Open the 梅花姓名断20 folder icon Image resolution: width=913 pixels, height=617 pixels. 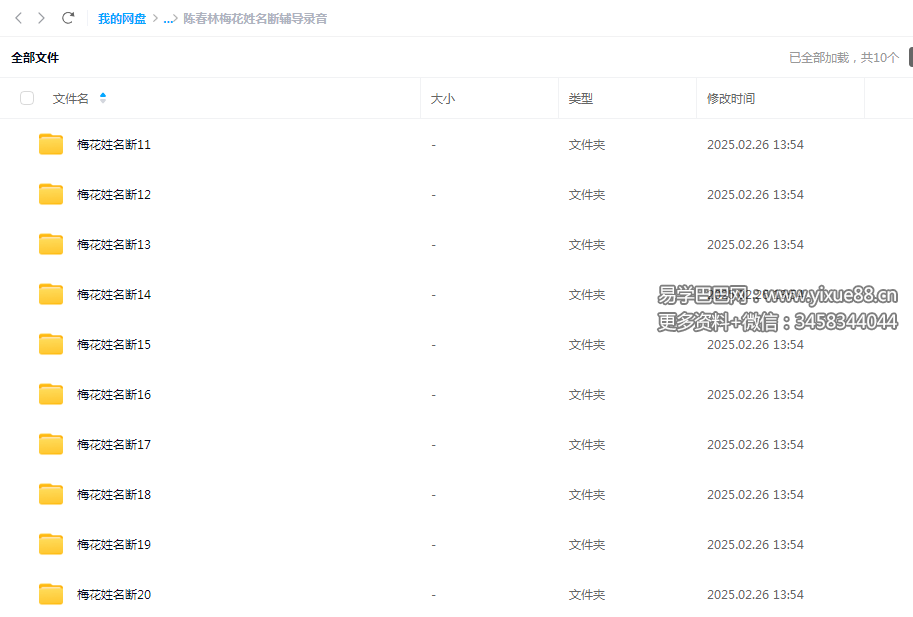(x=51, y=595)
